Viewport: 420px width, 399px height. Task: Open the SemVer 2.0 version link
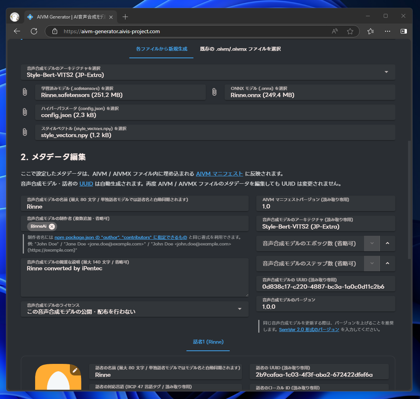309,329
